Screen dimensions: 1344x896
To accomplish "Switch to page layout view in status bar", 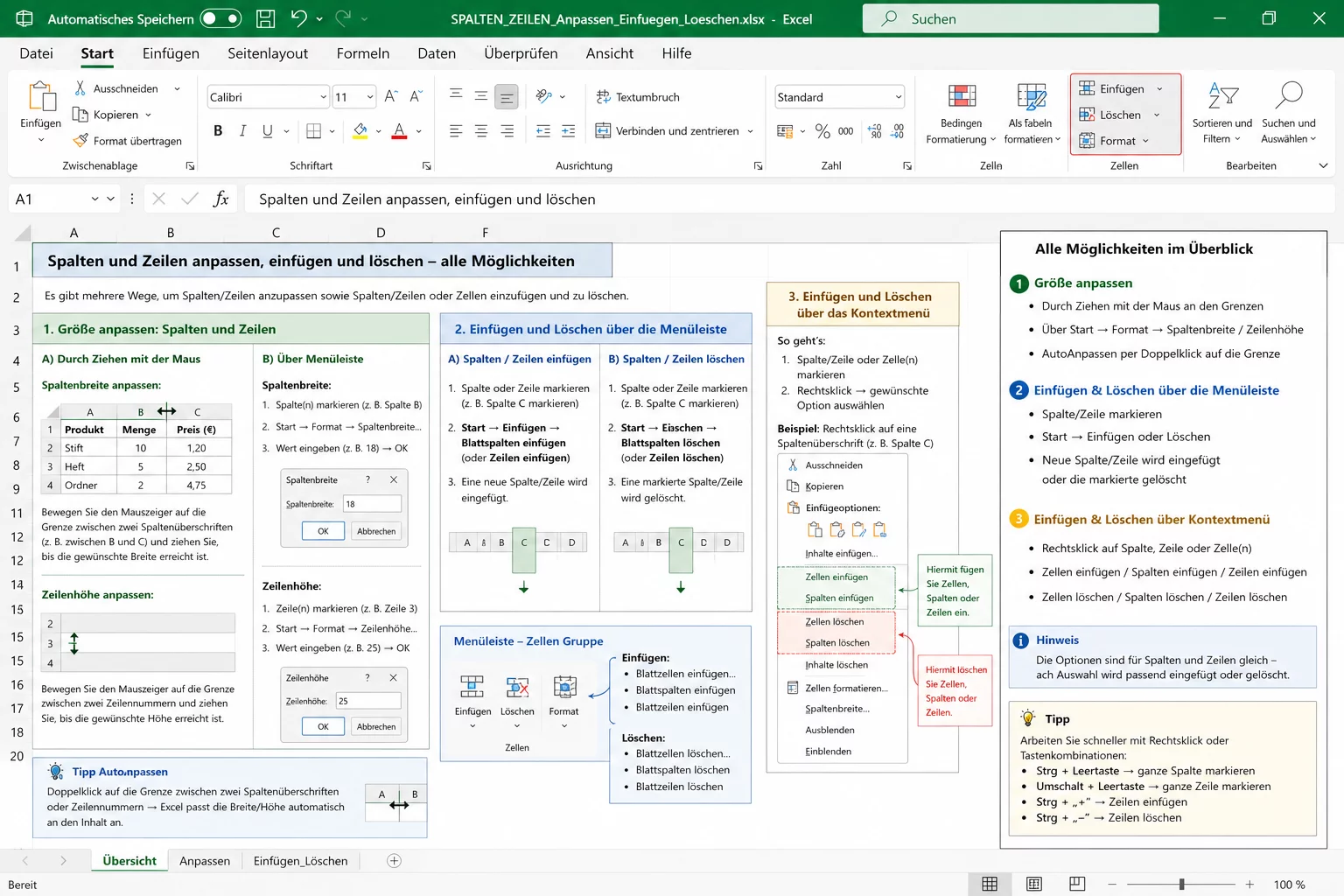I will pyautogui.click(x=1033, y=885).
